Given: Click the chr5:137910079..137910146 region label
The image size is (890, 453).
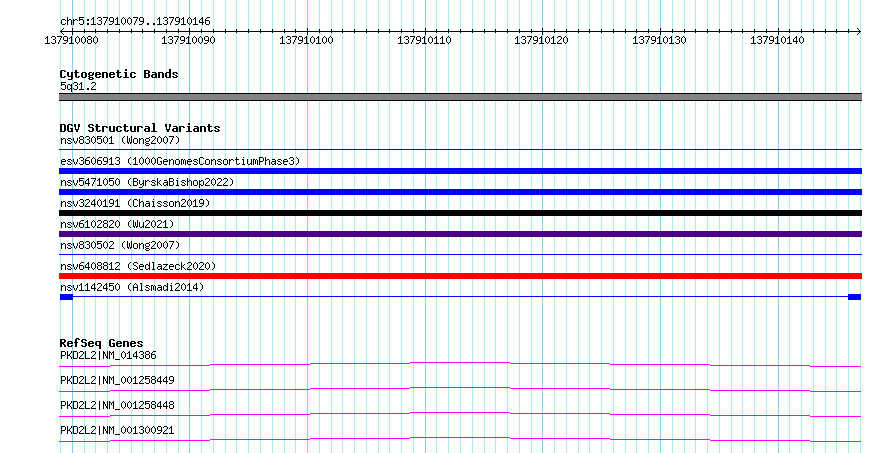Looking at the screenshot, I should tap(135, 21).
